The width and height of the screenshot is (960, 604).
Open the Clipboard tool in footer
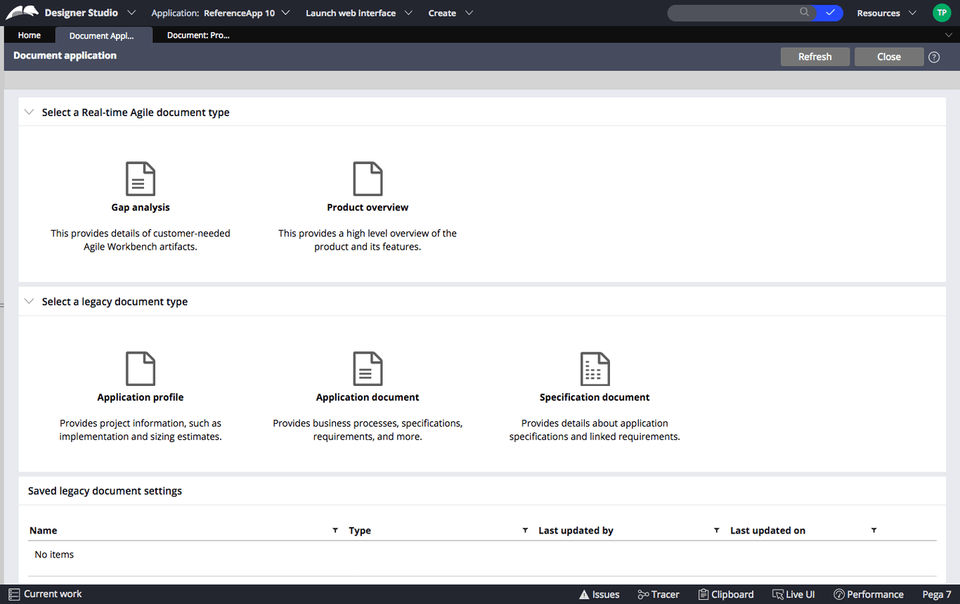[726, 594]
